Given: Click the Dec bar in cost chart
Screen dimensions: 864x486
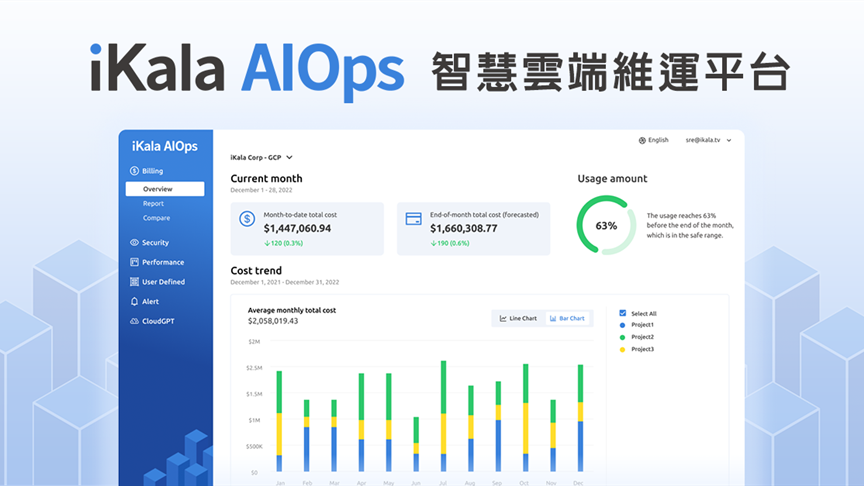Looking at the screenshot, I should click(x=580, y=418).
